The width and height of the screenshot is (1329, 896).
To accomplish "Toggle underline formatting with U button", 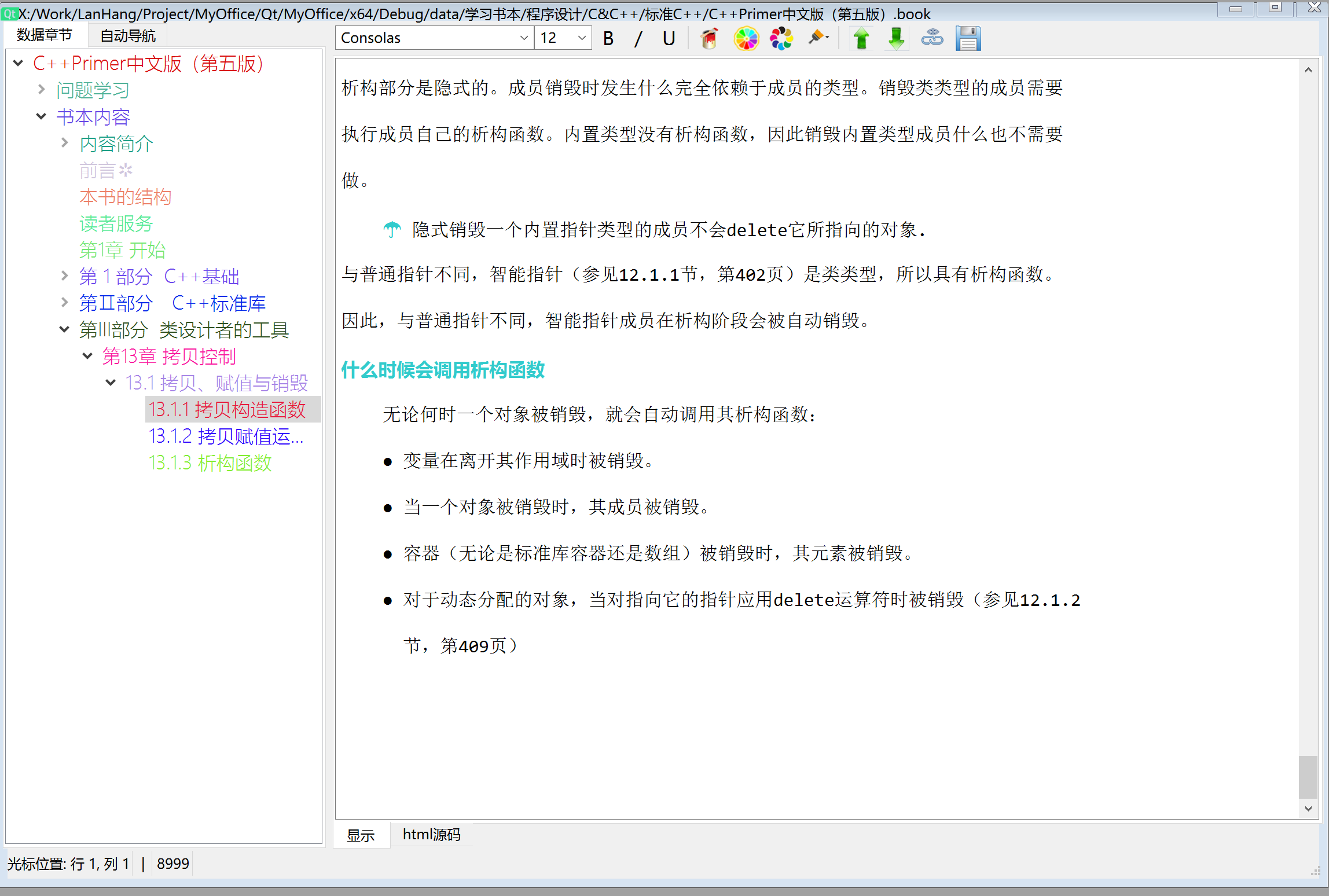I will click(669, 39).
